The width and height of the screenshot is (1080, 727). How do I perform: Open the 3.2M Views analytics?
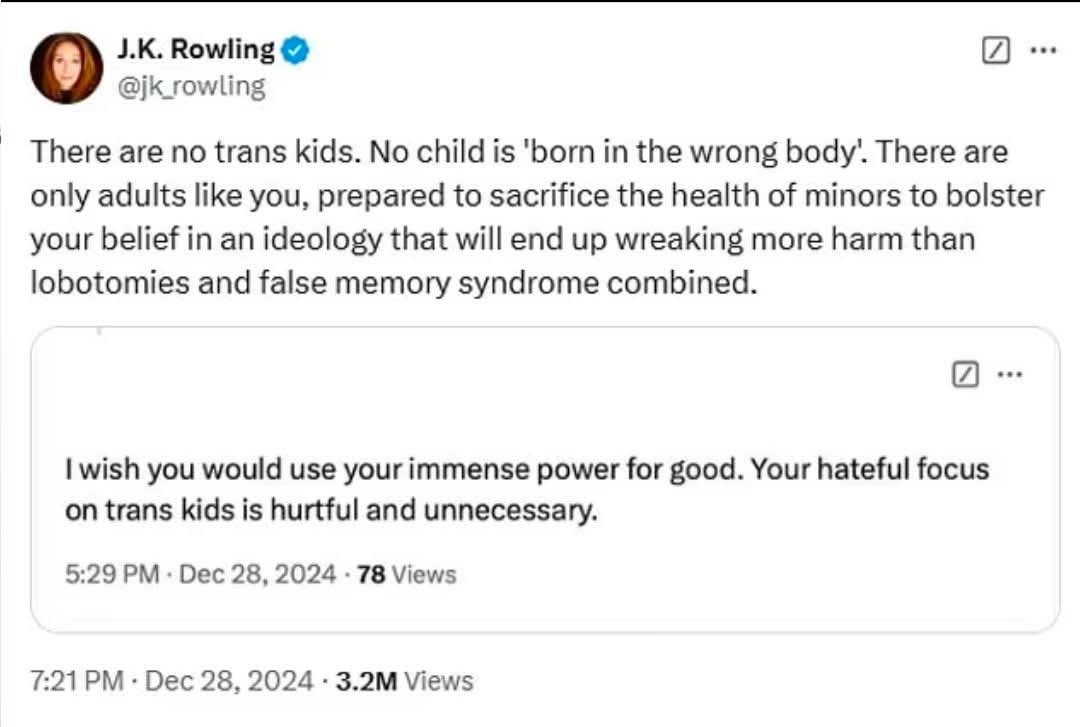404,682
